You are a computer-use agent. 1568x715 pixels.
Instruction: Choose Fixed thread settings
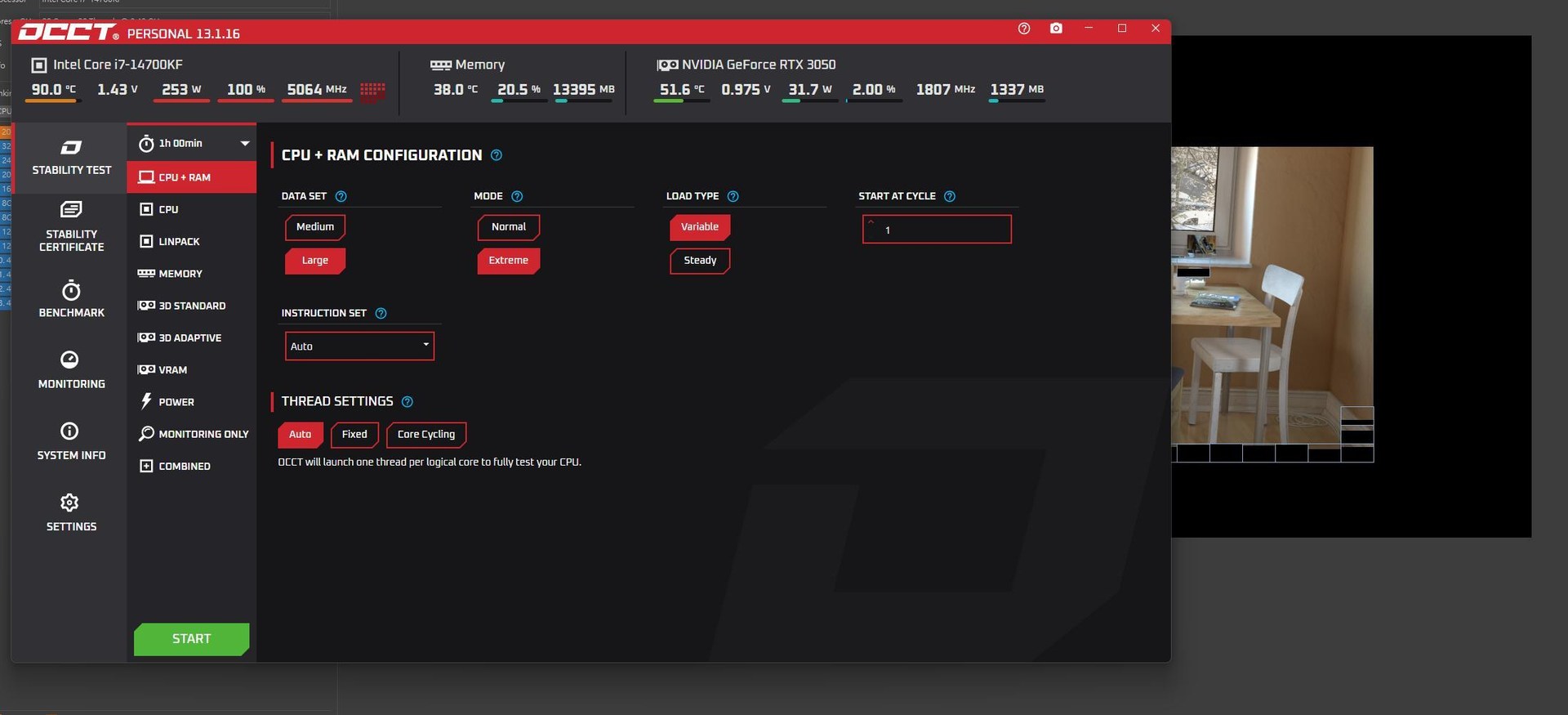pos(354,435)
